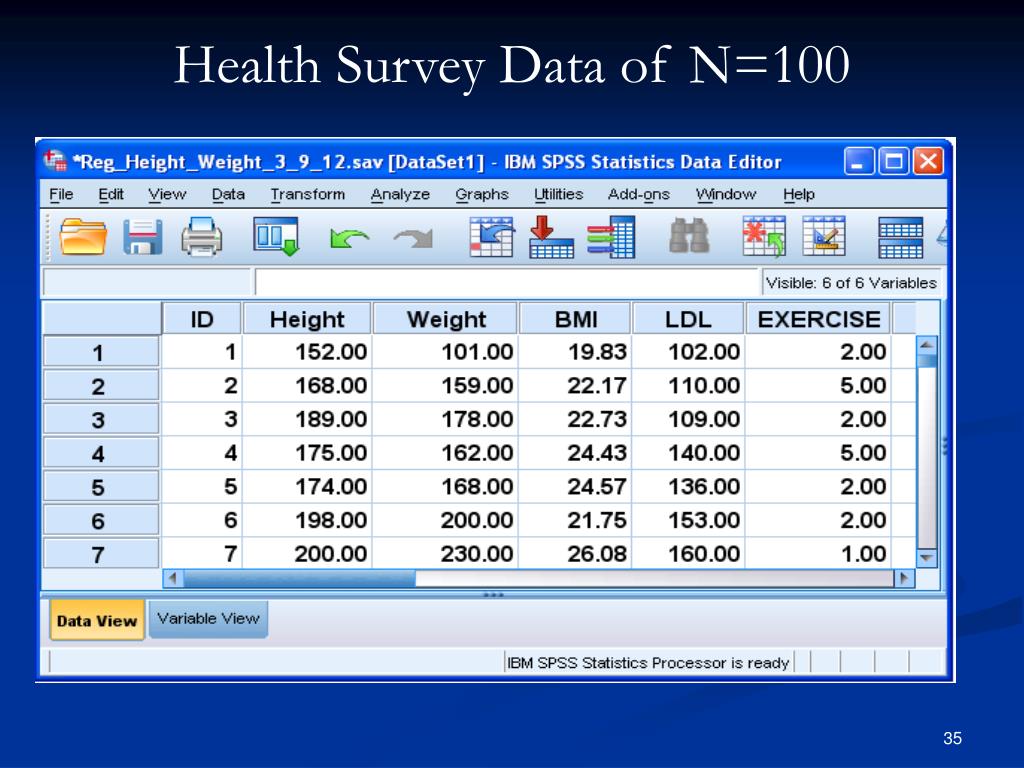Click the Insert variable icon
This screenshot has height=768, width=1024.
click(824, 236)
